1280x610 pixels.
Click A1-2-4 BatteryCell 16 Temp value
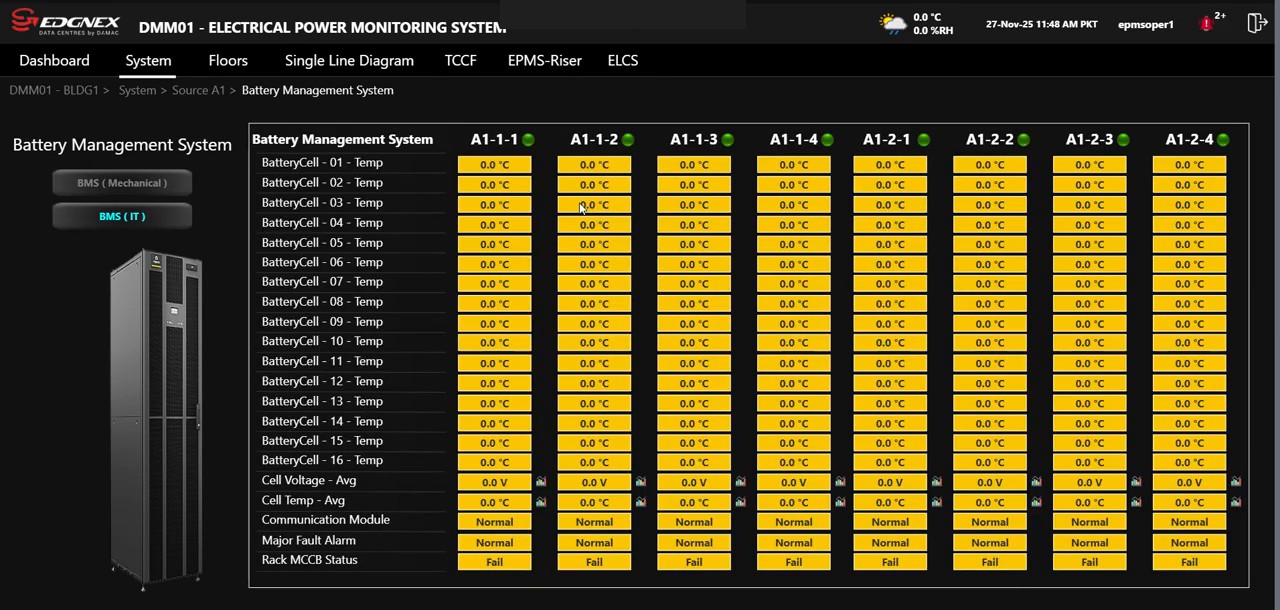[x=1189, y=462]
